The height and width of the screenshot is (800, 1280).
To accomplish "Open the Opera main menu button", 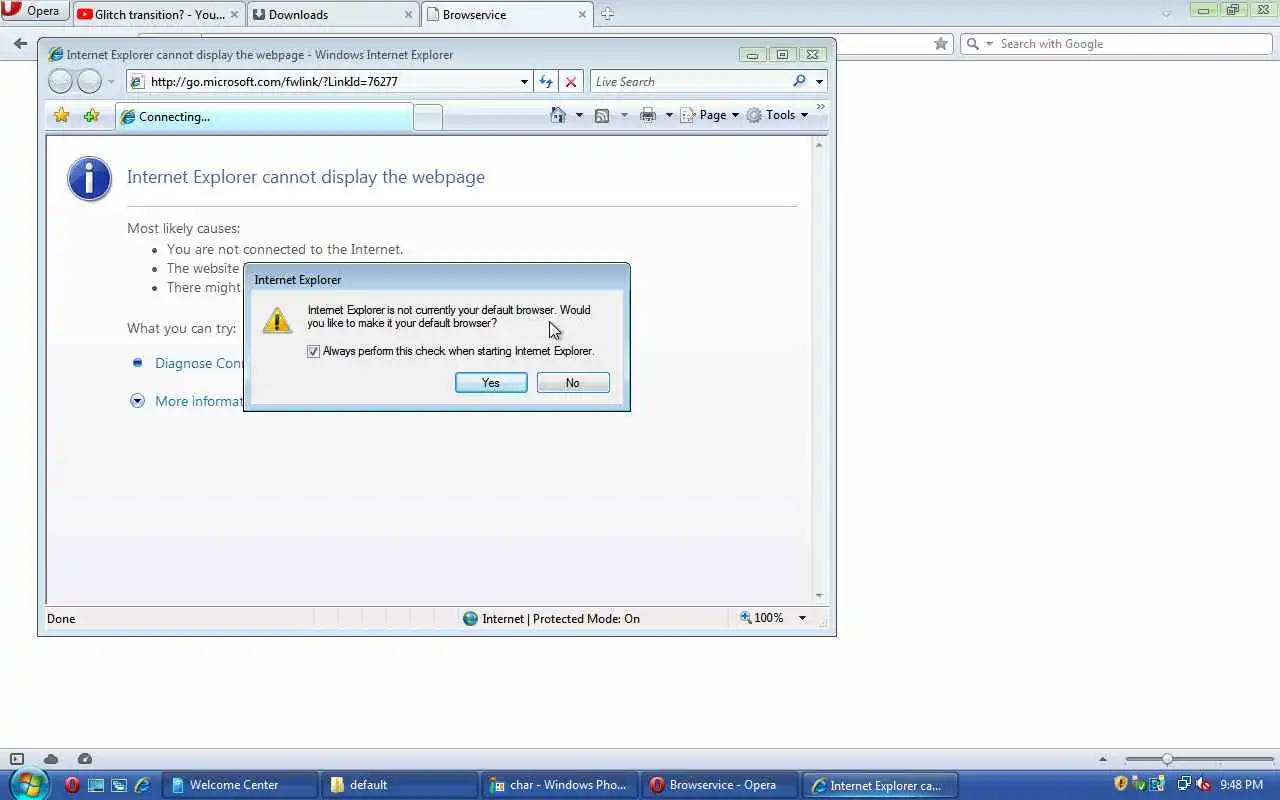I will 35,11.
